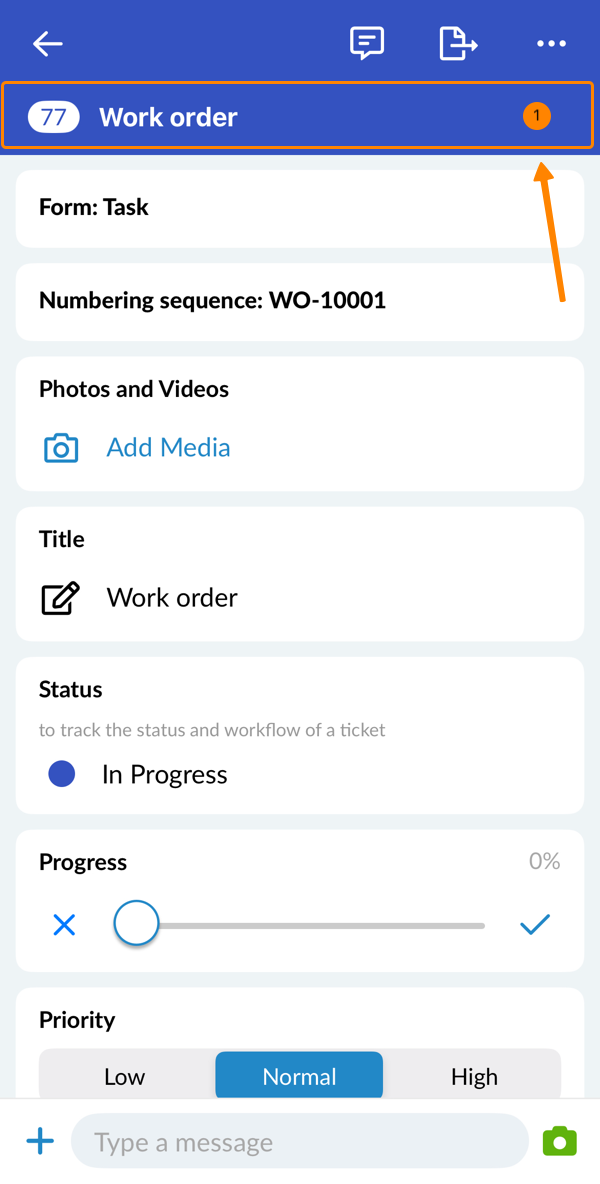The width and height of the screenshot is (600, 1184).
Task: Tap the Add Media link
Action: 168,448
